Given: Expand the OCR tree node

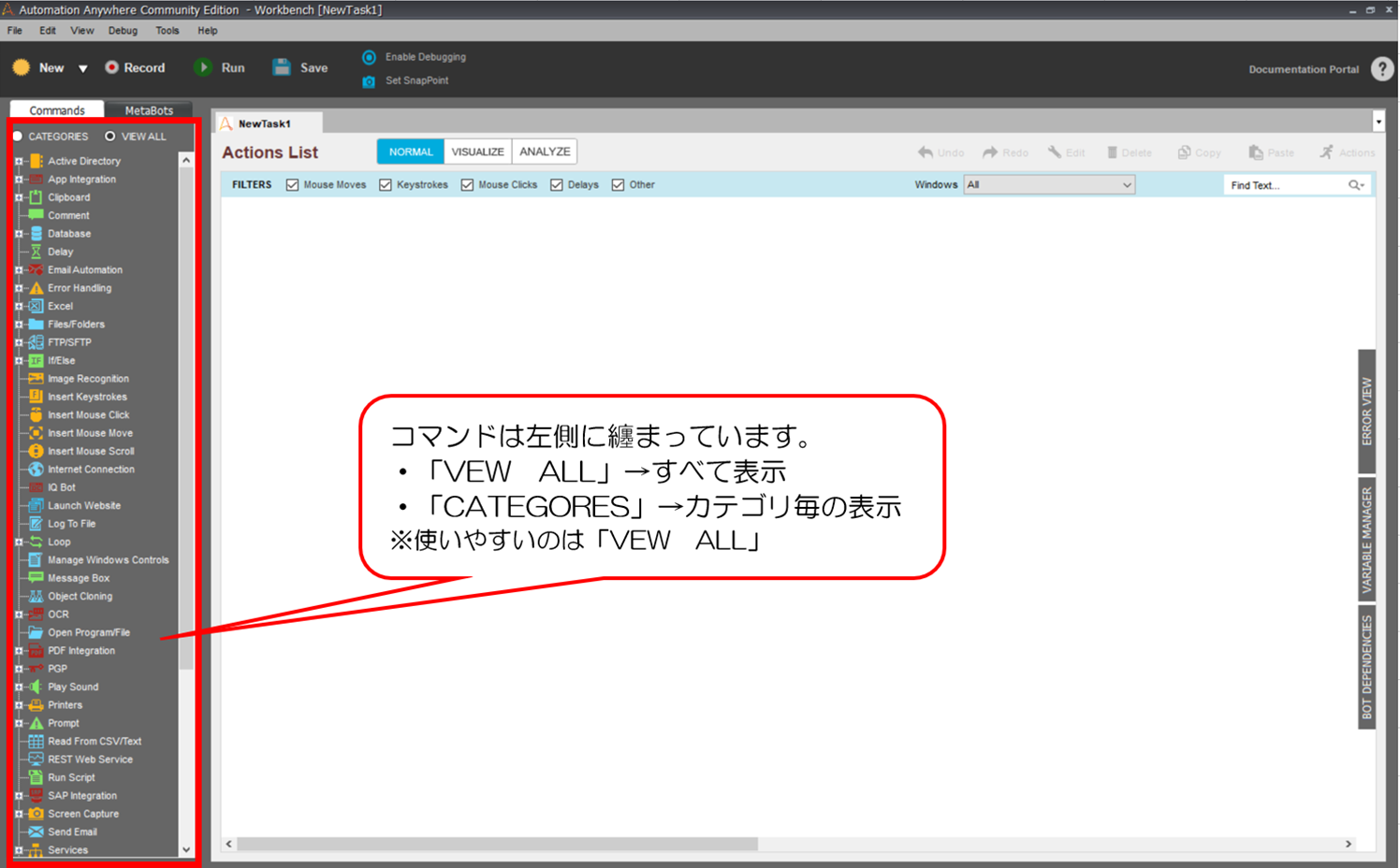Looking at the screenshot, I should click(x=19, y=615).
